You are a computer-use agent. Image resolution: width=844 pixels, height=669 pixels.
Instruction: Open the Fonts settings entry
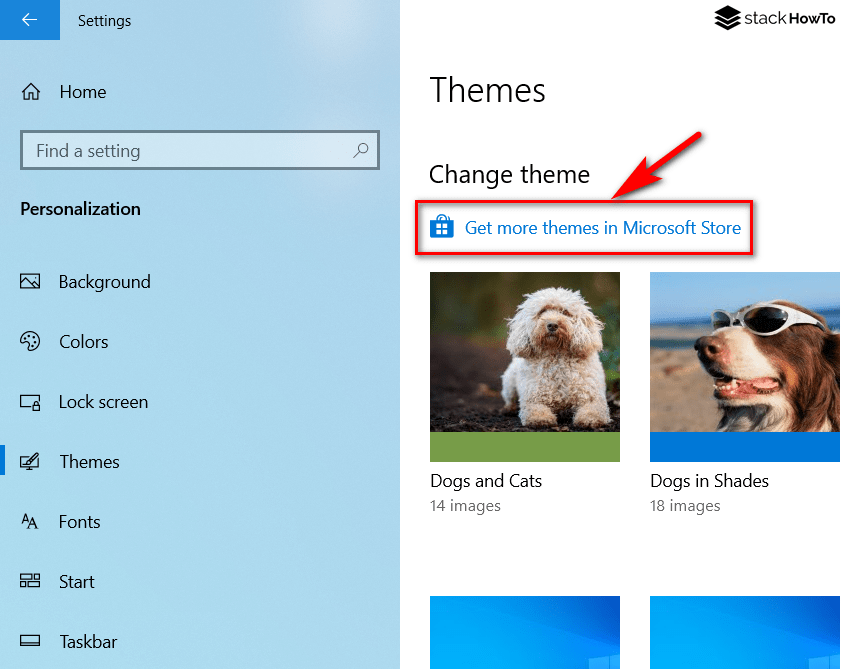coord(80,521)
